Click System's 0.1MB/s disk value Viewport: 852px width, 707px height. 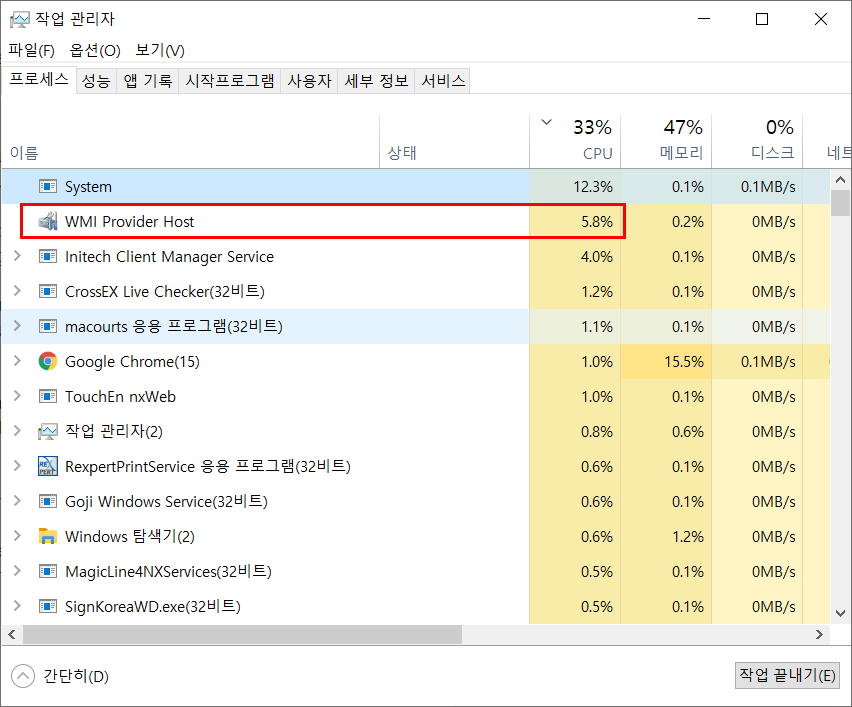[x=768, y=187]
